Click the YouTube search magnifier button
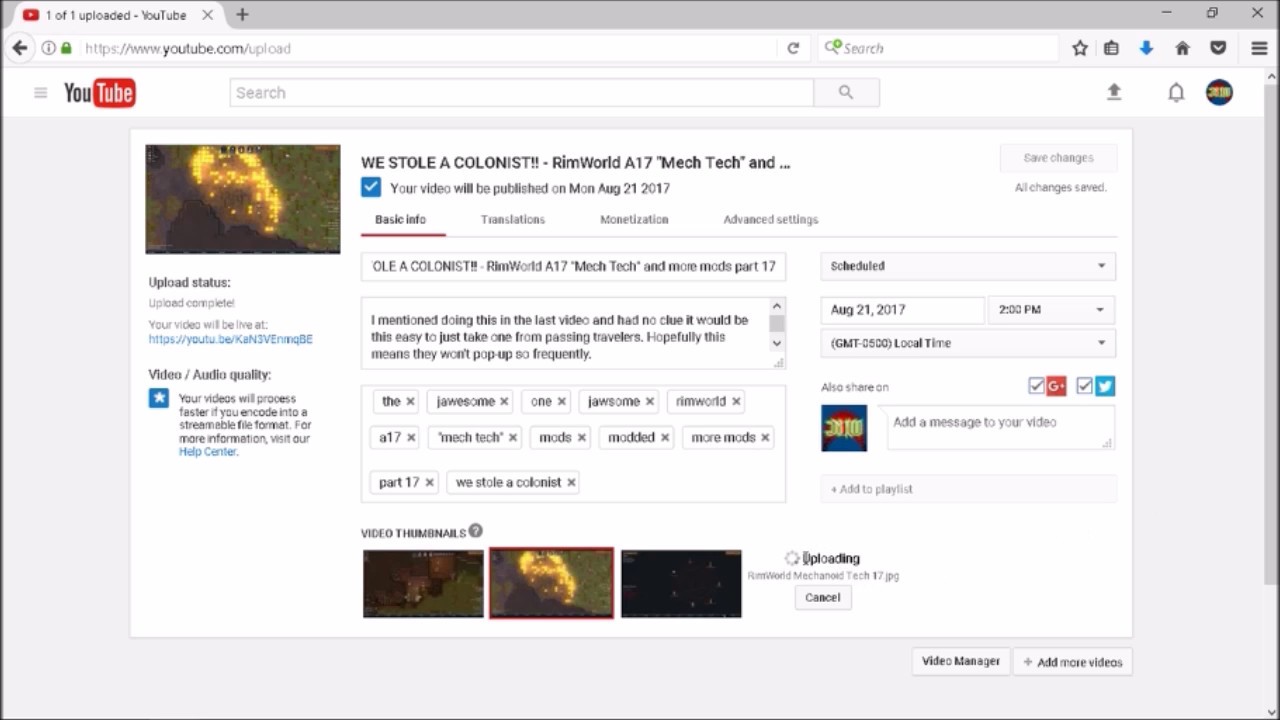The width and height of the screenshot is (1280, 720). coord(846,93)
